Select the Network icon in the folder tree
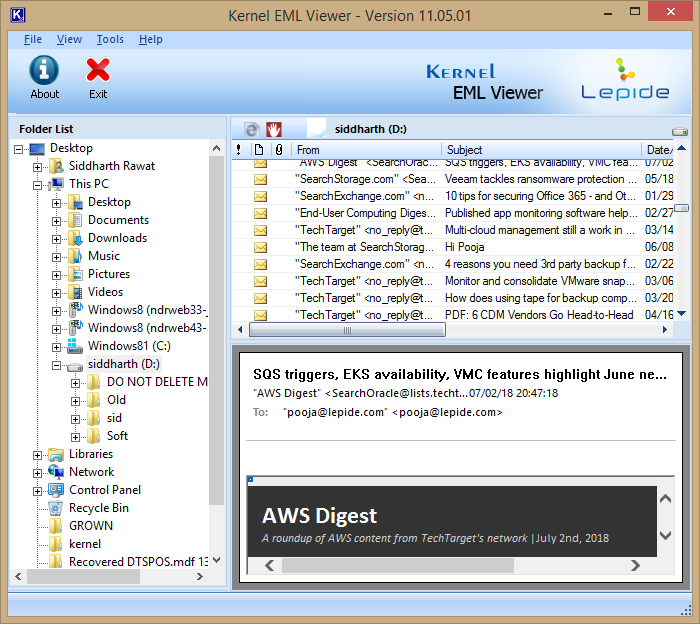This screenshot has width=700, height=624. [56, 471]
